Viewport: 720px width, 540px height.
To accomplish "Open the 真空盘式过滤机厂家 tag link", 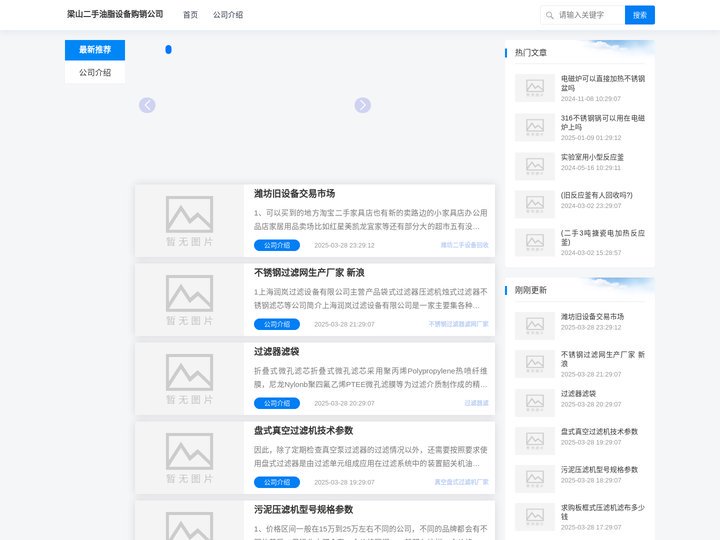I will 461,482.
